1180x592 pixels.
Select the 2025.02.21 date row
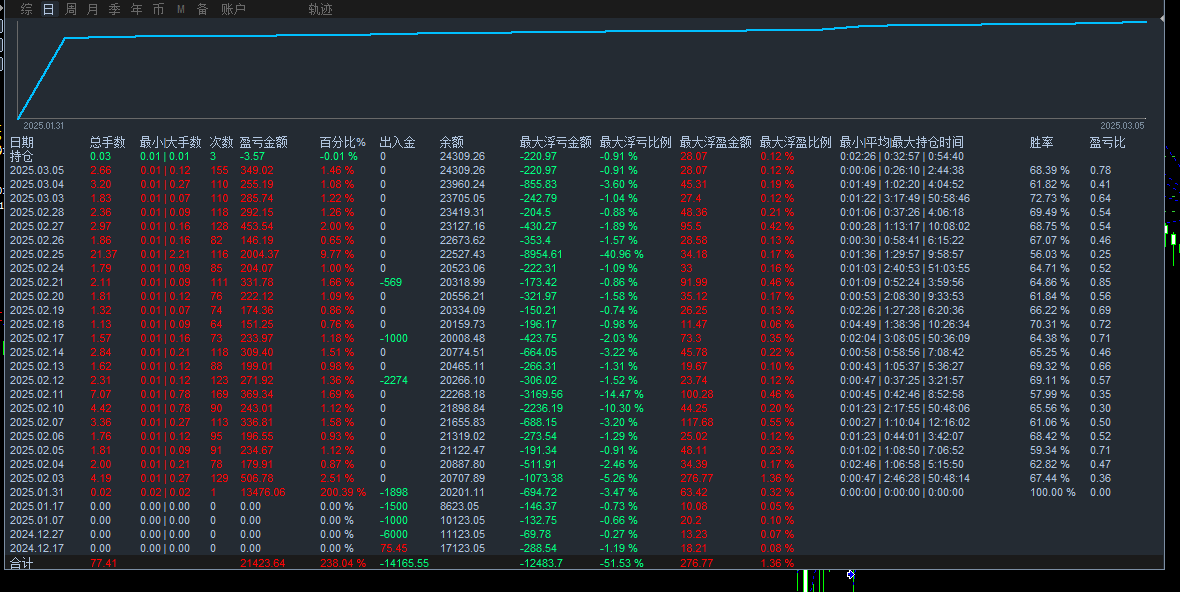[x=37, y=282]
